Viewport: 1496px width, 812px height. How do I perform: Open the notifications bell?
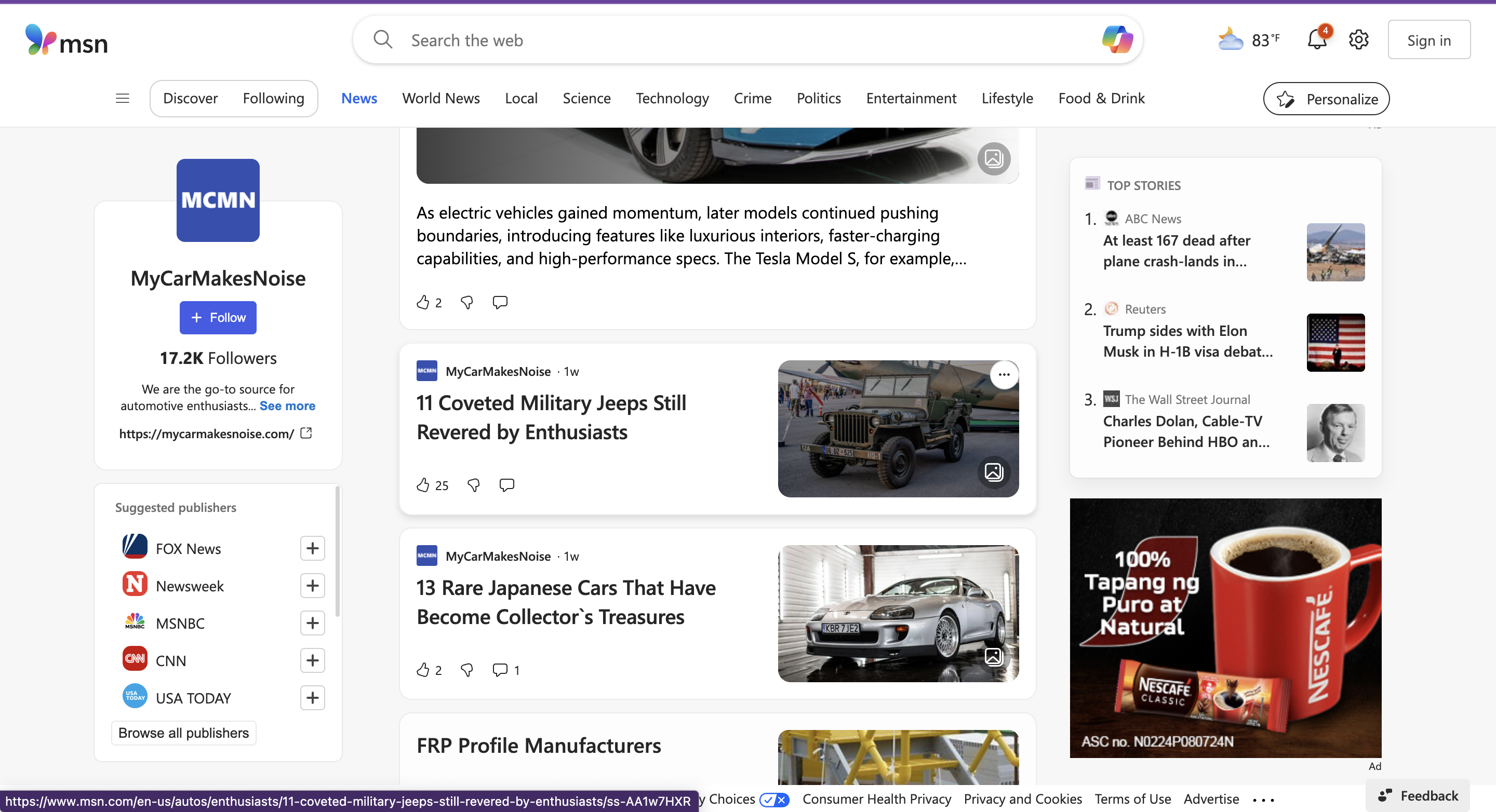[x=1317, y=39]
